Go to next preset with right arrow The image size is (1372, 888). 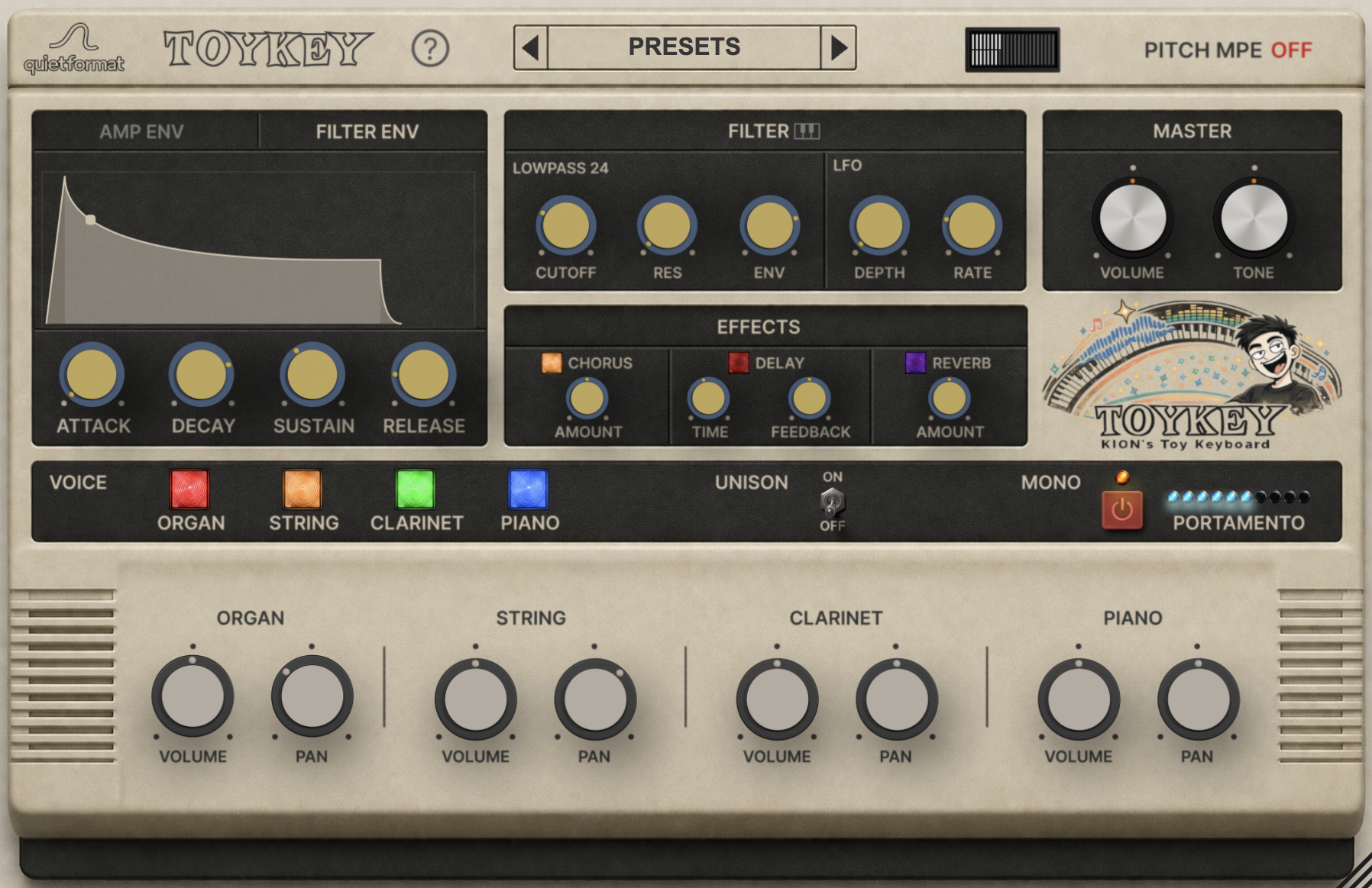pyautogui.click(x=839, y=48)
